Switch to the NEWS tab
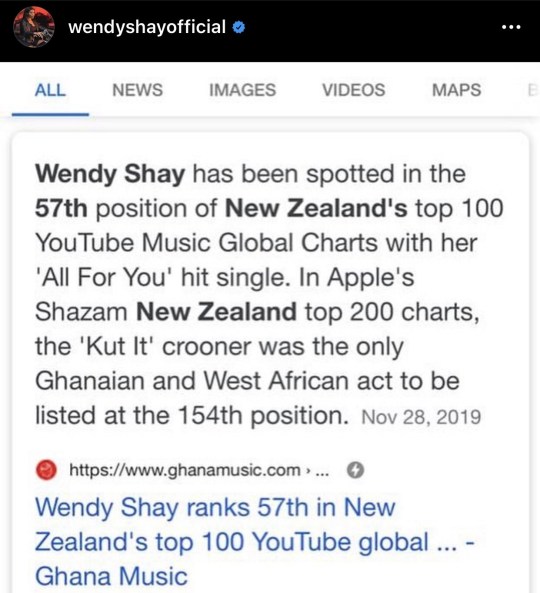The height and width of the screenshot is (593, 540). pyautogui.click(x=138, y=90)
